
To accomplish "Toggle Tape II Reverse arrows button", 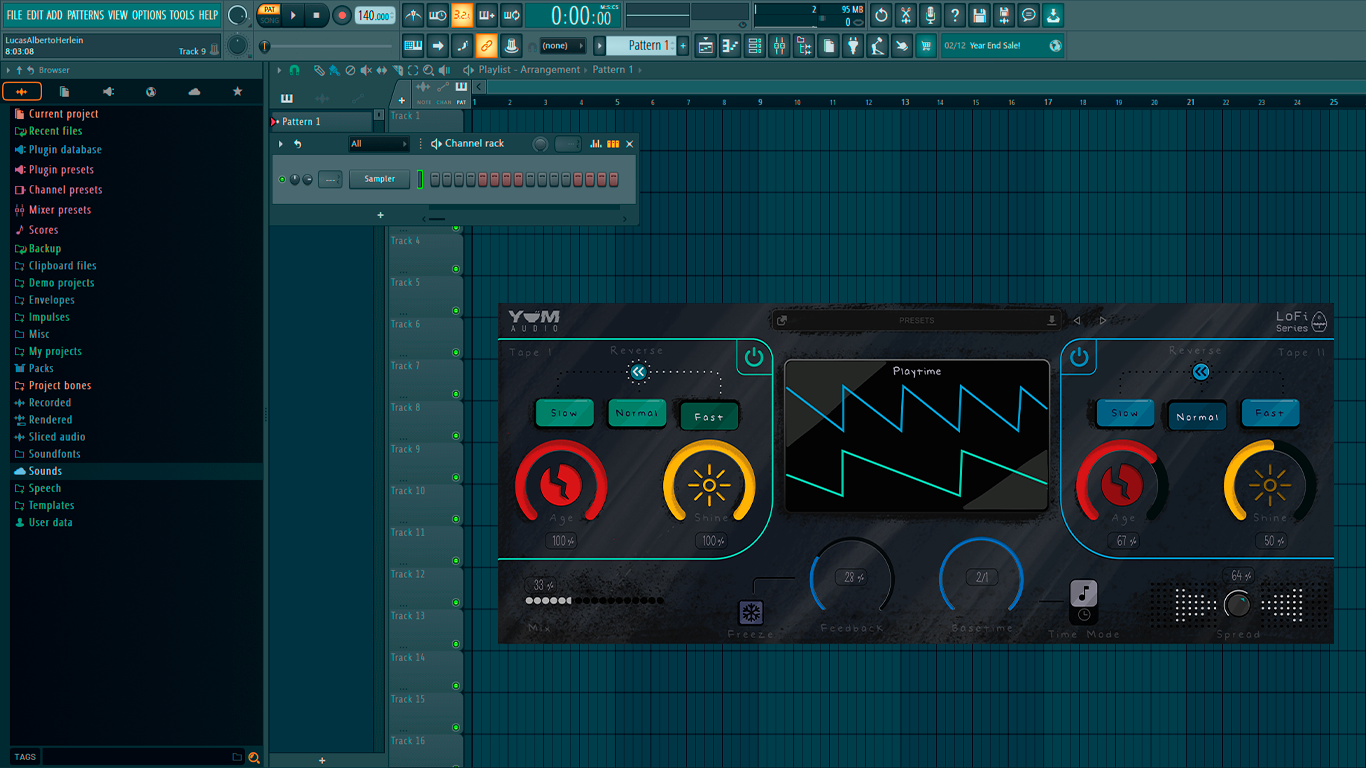I will (x=1201, y=372).
